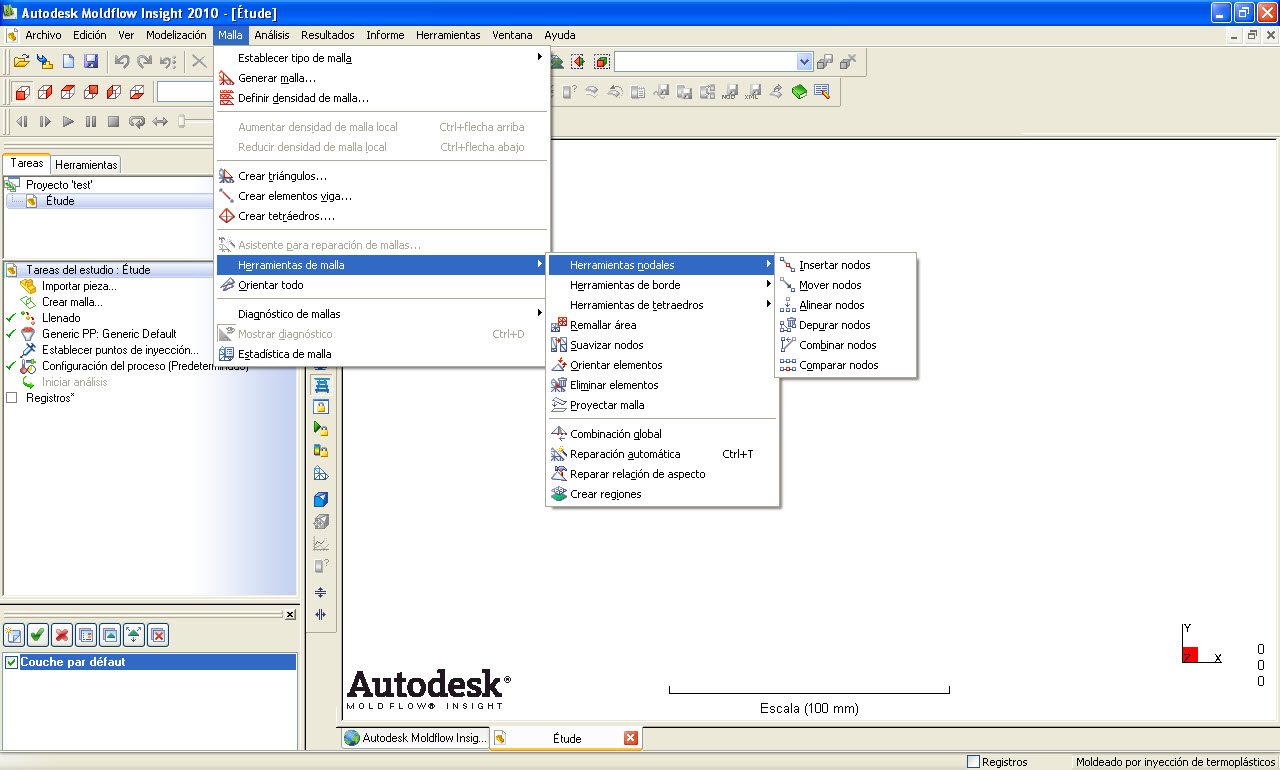Click the red X delete layer icon
This screenshot has width=1280, height=770.
62,634
